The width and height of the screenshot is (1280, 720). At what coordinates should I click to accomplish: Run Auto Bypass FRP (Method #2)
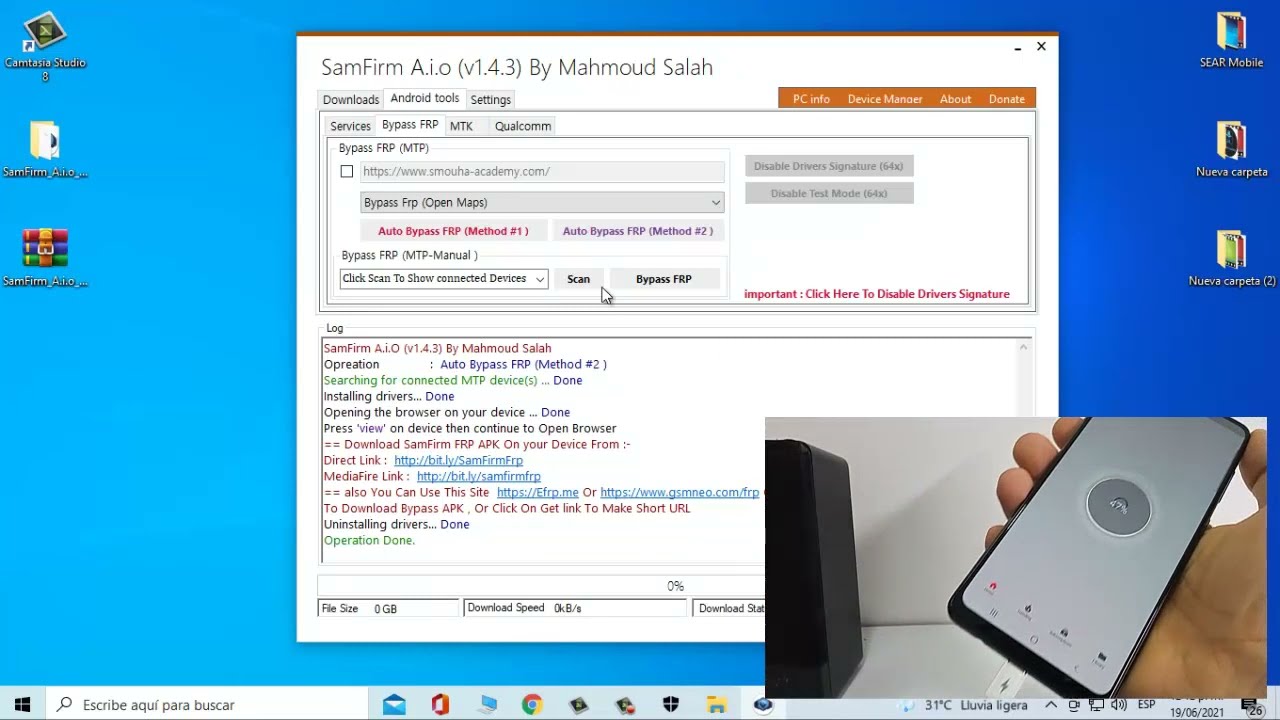pyautogui.click(x=638, y=231)
